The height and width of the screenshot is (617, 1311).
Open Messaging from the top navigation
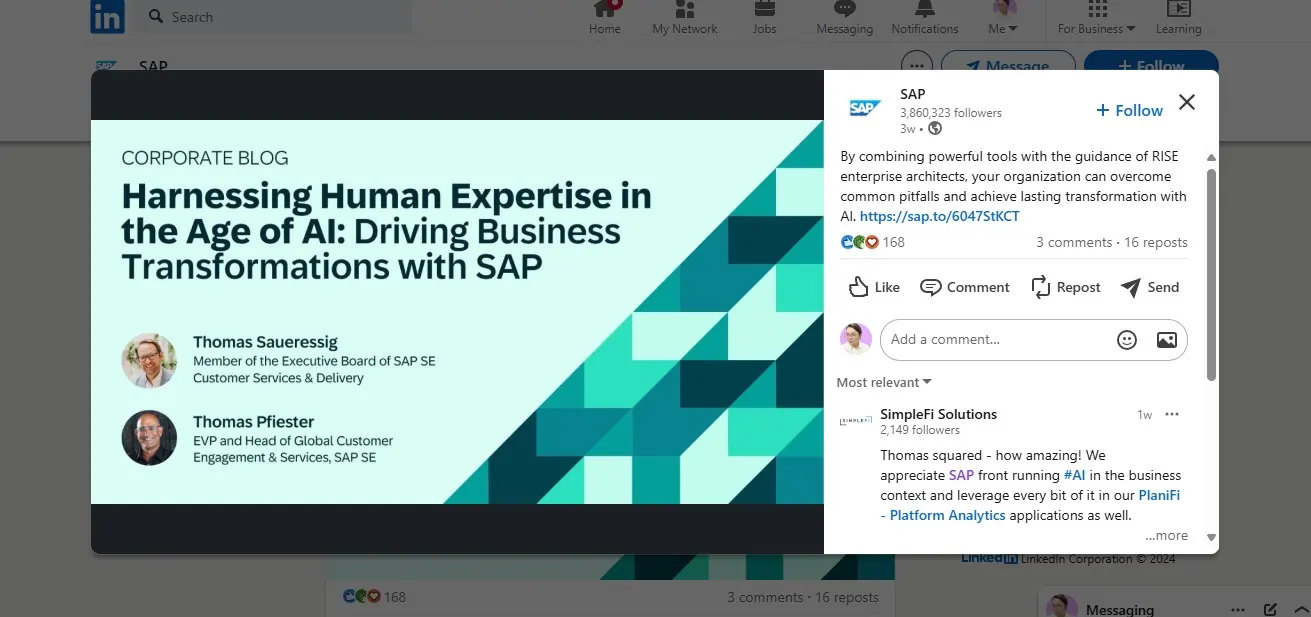[845, 19]
